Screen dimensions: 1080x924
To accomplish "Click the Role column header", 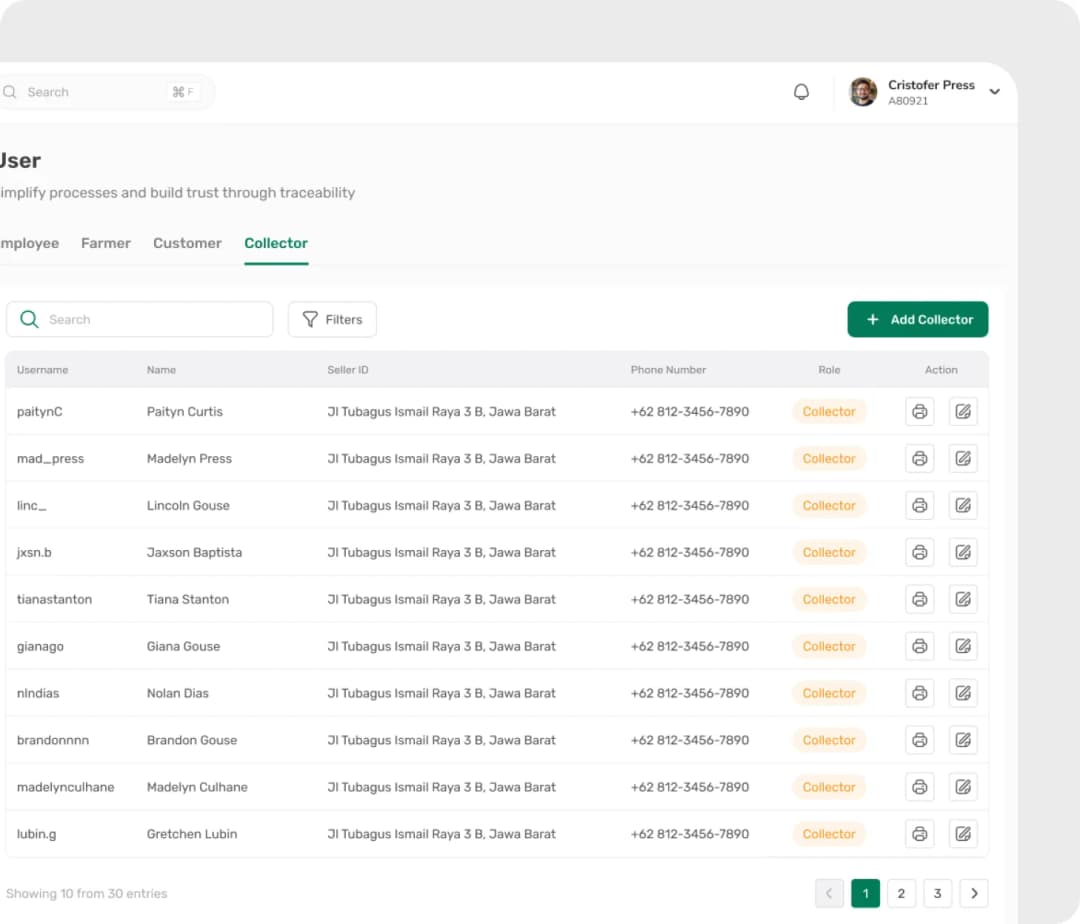I will point(829,370).
